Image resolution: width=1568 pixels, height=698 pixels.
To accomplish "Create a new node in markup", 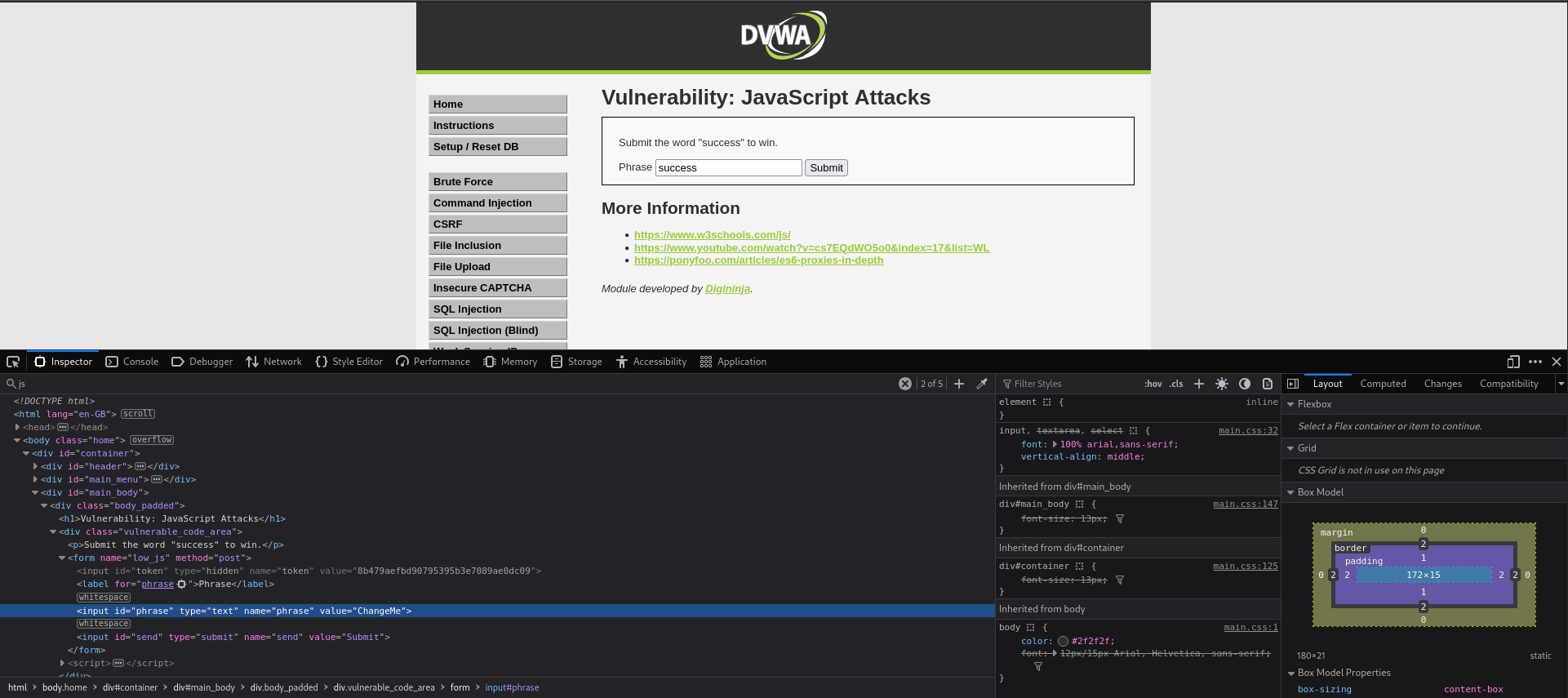I will [959, 384].
